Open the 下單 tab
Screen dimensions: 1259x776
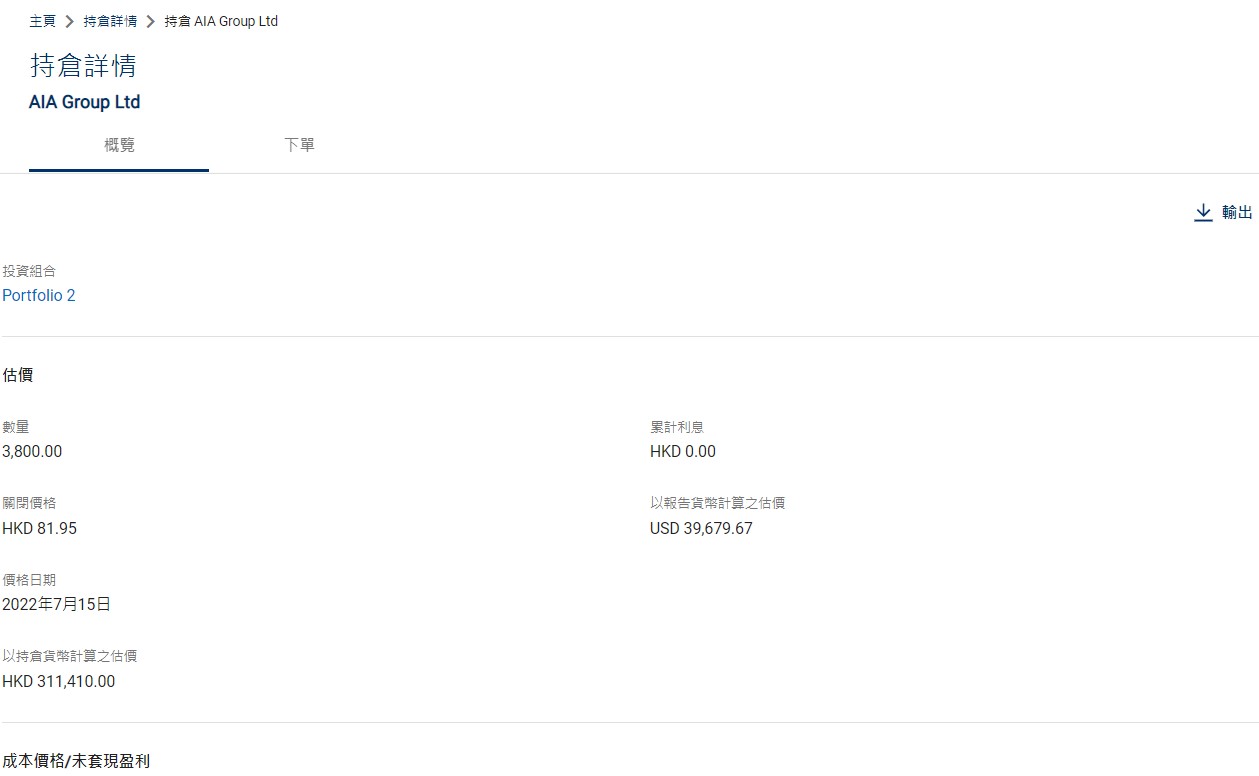point(299,145)
